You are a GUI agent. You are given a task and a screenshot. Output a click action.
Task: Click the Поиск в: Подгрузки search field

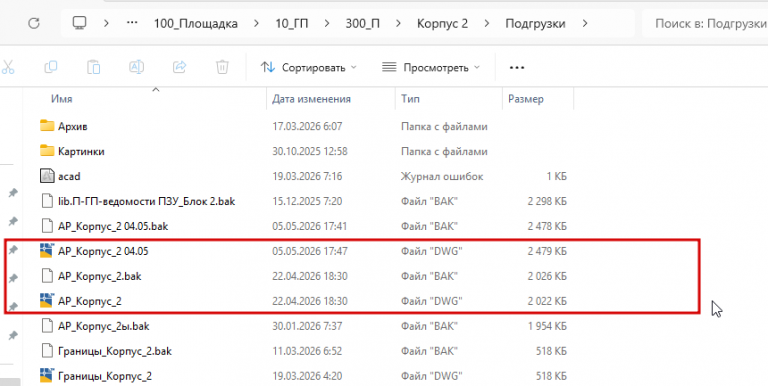(705, 23)
